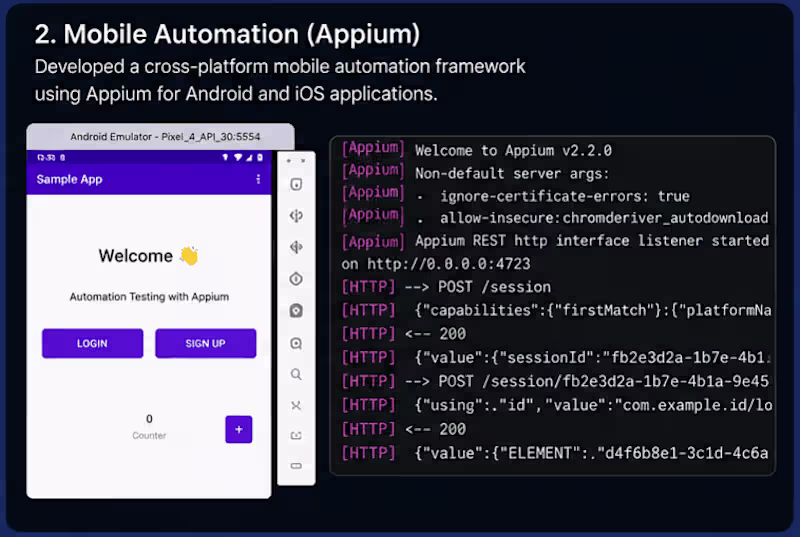Click the camera screenshot icon in emulator sidebar
Viewport: 800px width, 537px height.
pyautogui.click(x=296, y=311)
